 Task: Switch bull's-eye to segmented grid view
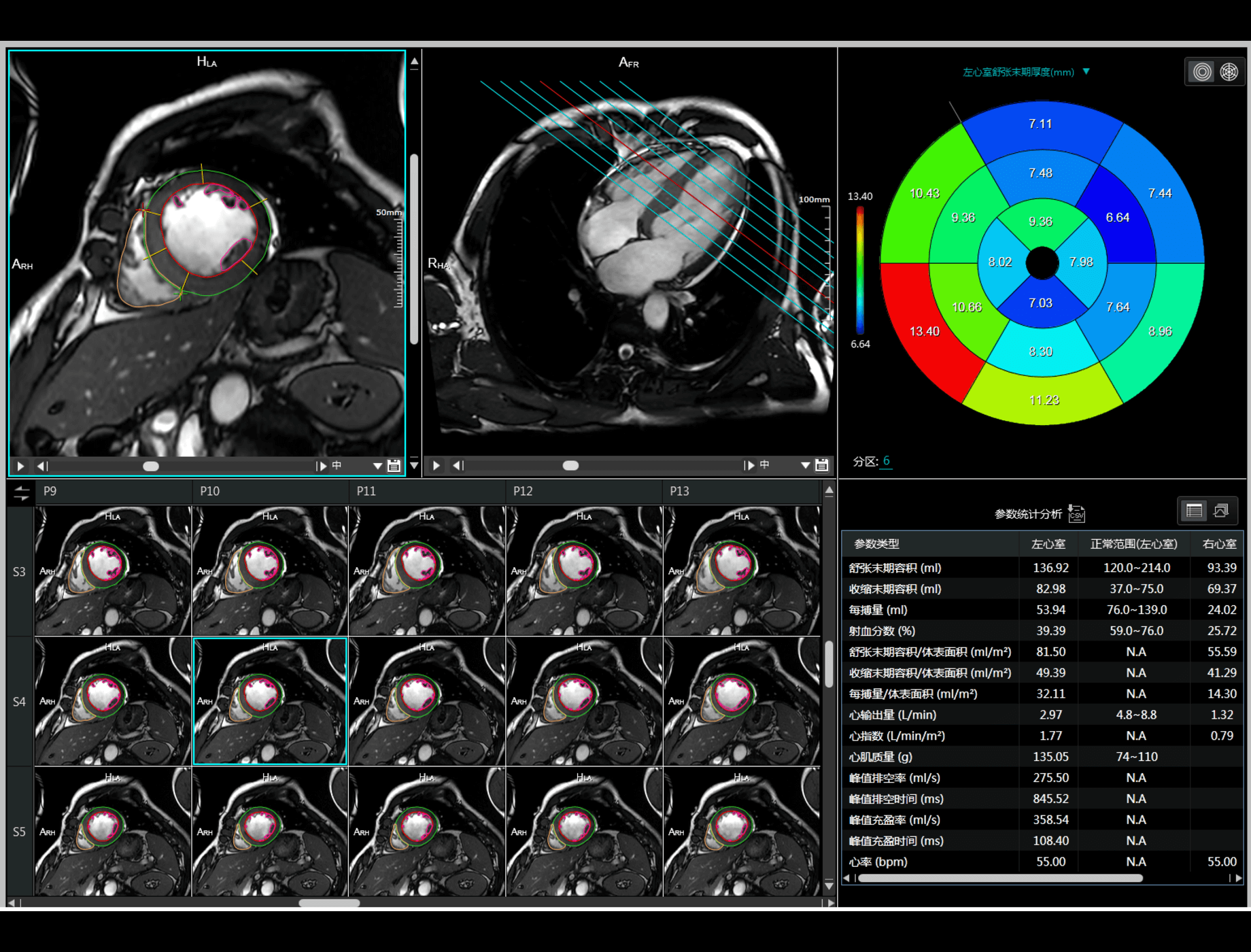[1229, 71]
